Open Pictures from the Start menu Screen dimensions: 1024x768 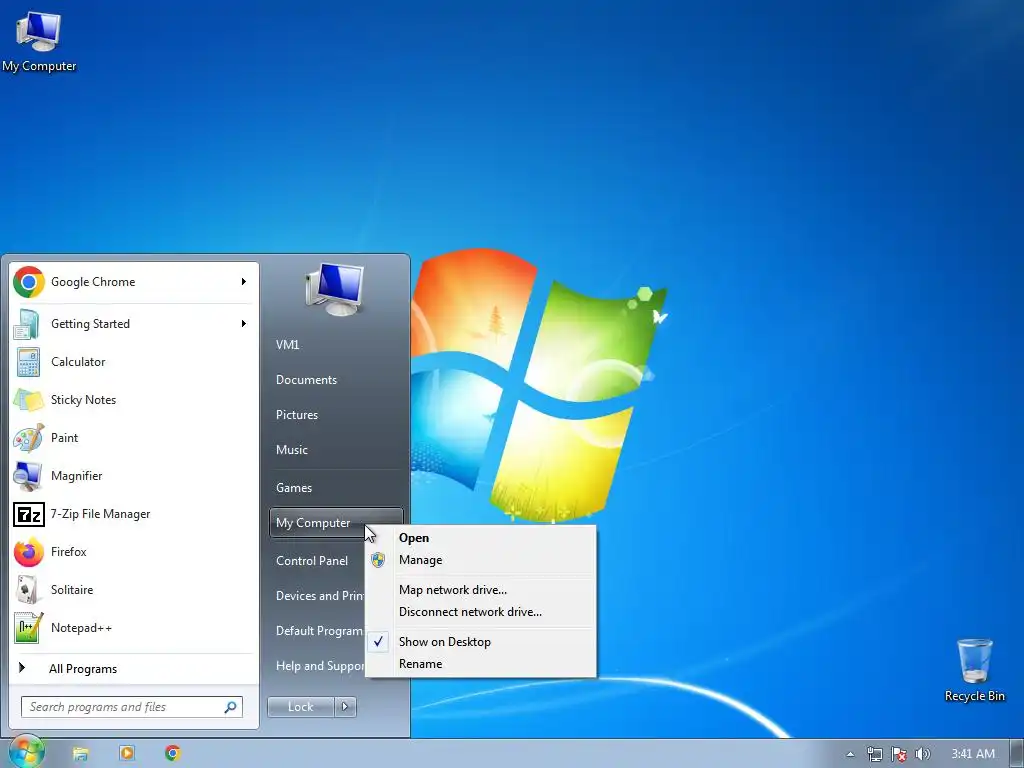(296, 415)
